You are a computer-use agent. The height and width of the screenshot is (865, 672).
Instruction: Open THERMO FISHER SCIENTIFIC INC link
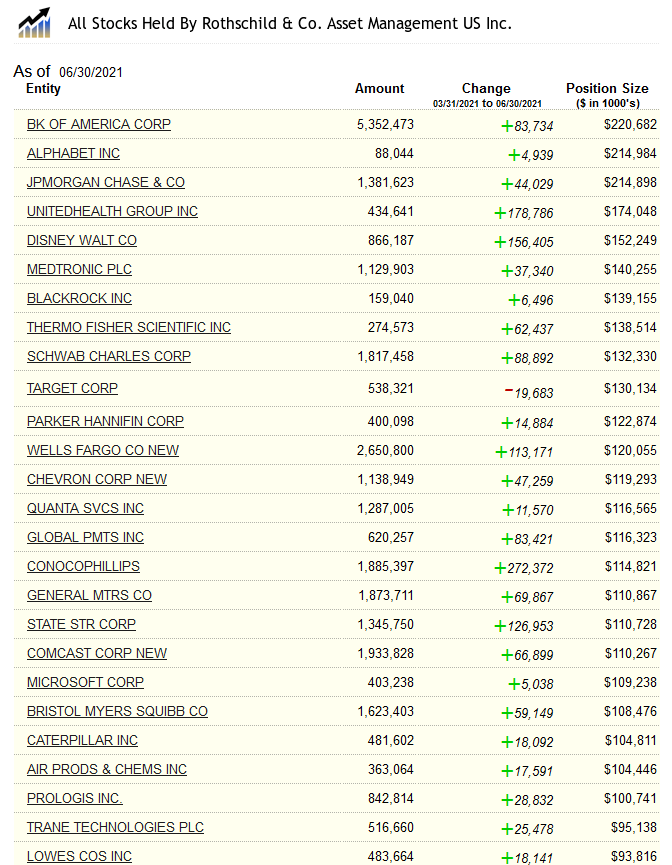129,327
